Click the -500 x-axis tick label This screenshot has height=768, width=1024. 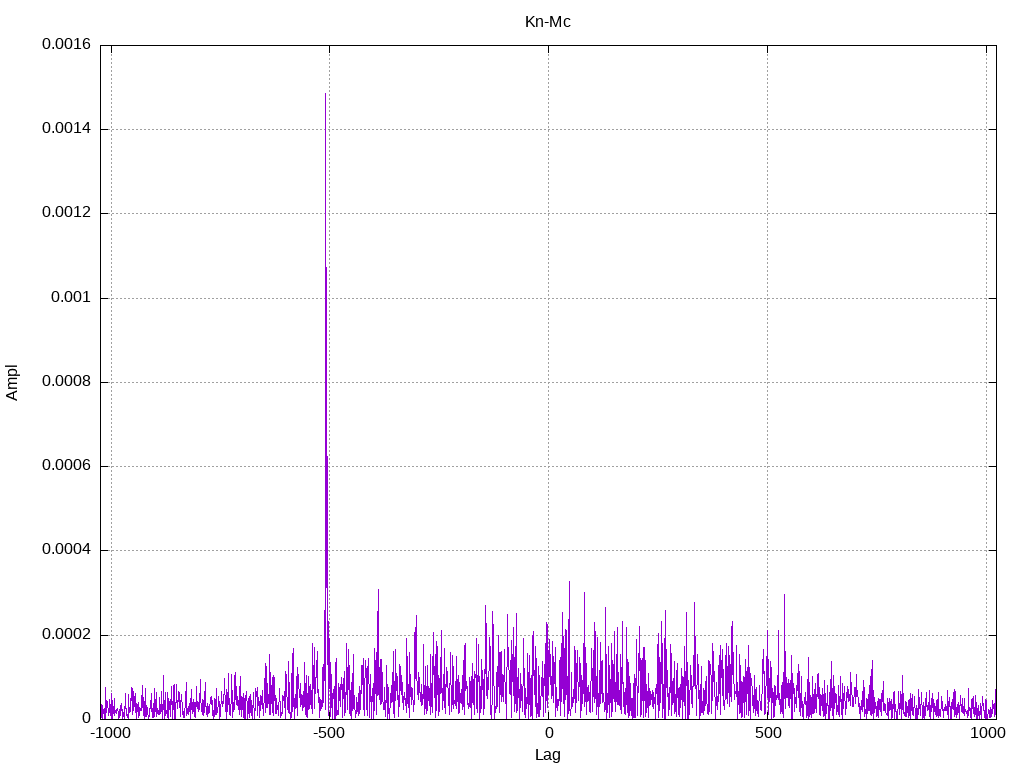(329, 733)
